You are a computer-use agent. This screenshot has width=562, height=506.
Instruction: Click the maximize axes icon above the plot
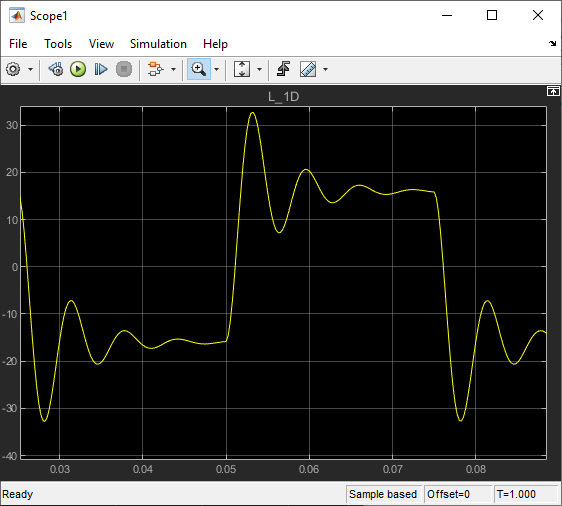click(553, 91)
